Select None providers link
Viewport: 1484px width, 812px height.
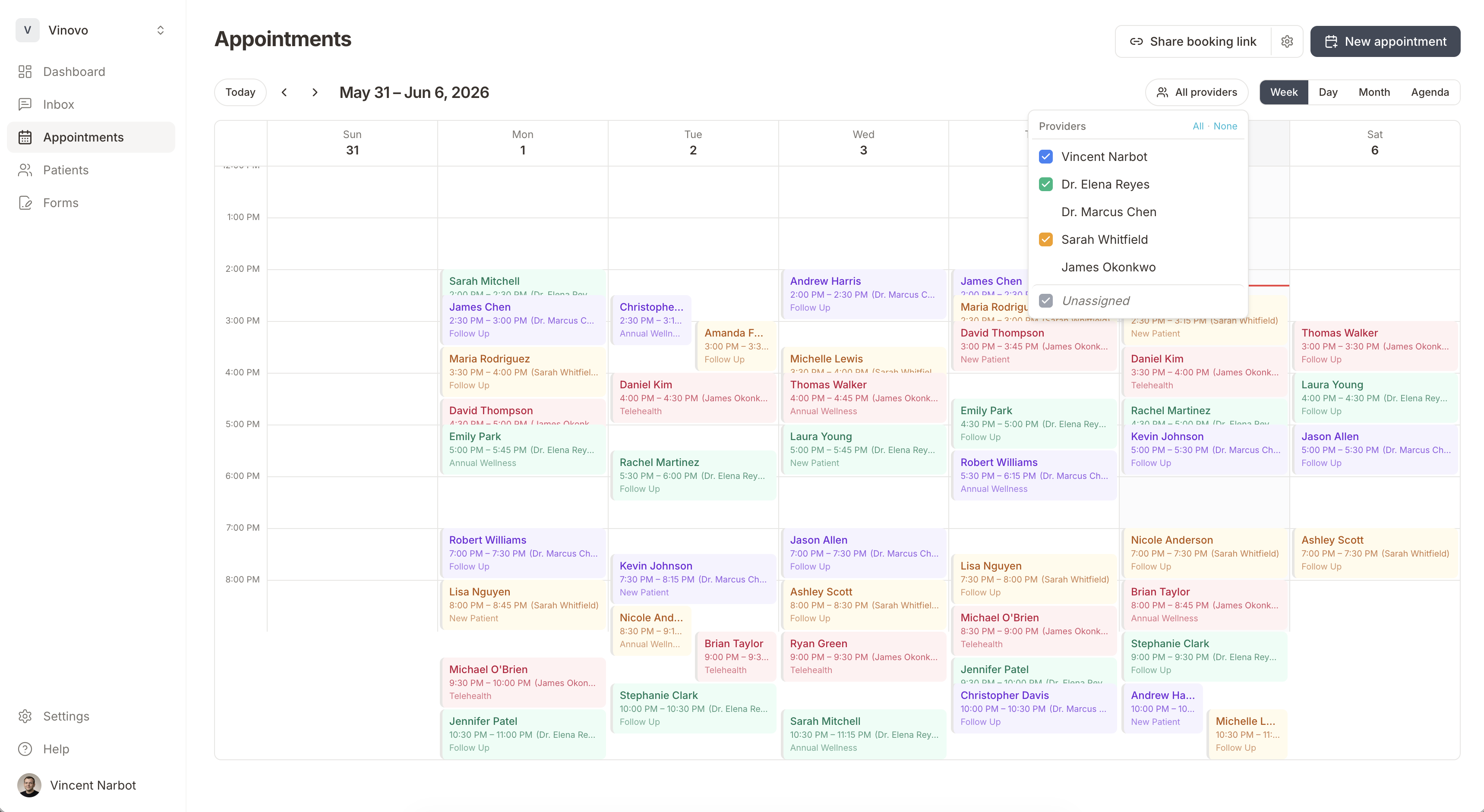point(1225,126)
